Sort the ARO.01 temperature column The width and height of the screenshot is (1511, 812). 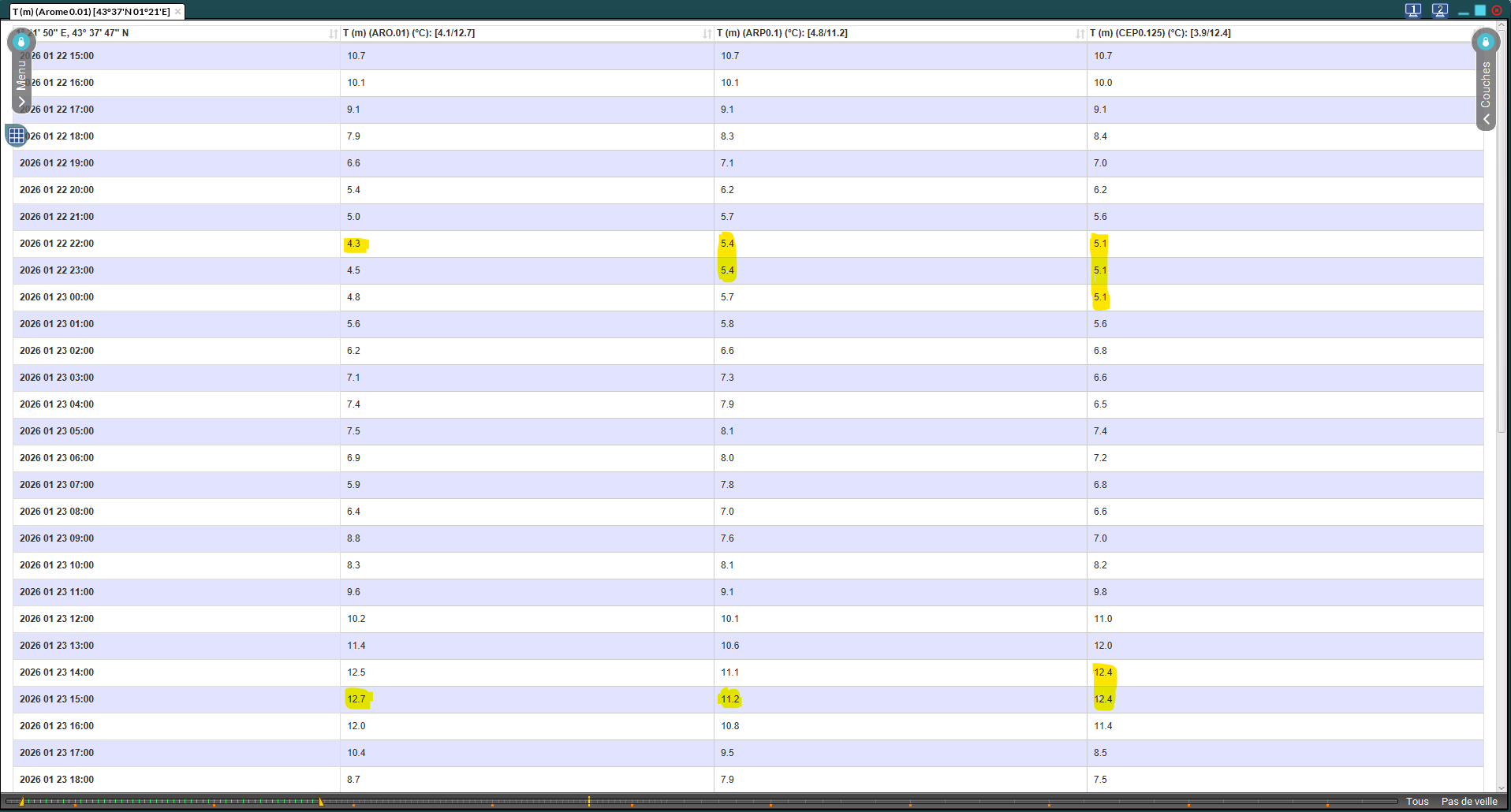pos(707,33)
